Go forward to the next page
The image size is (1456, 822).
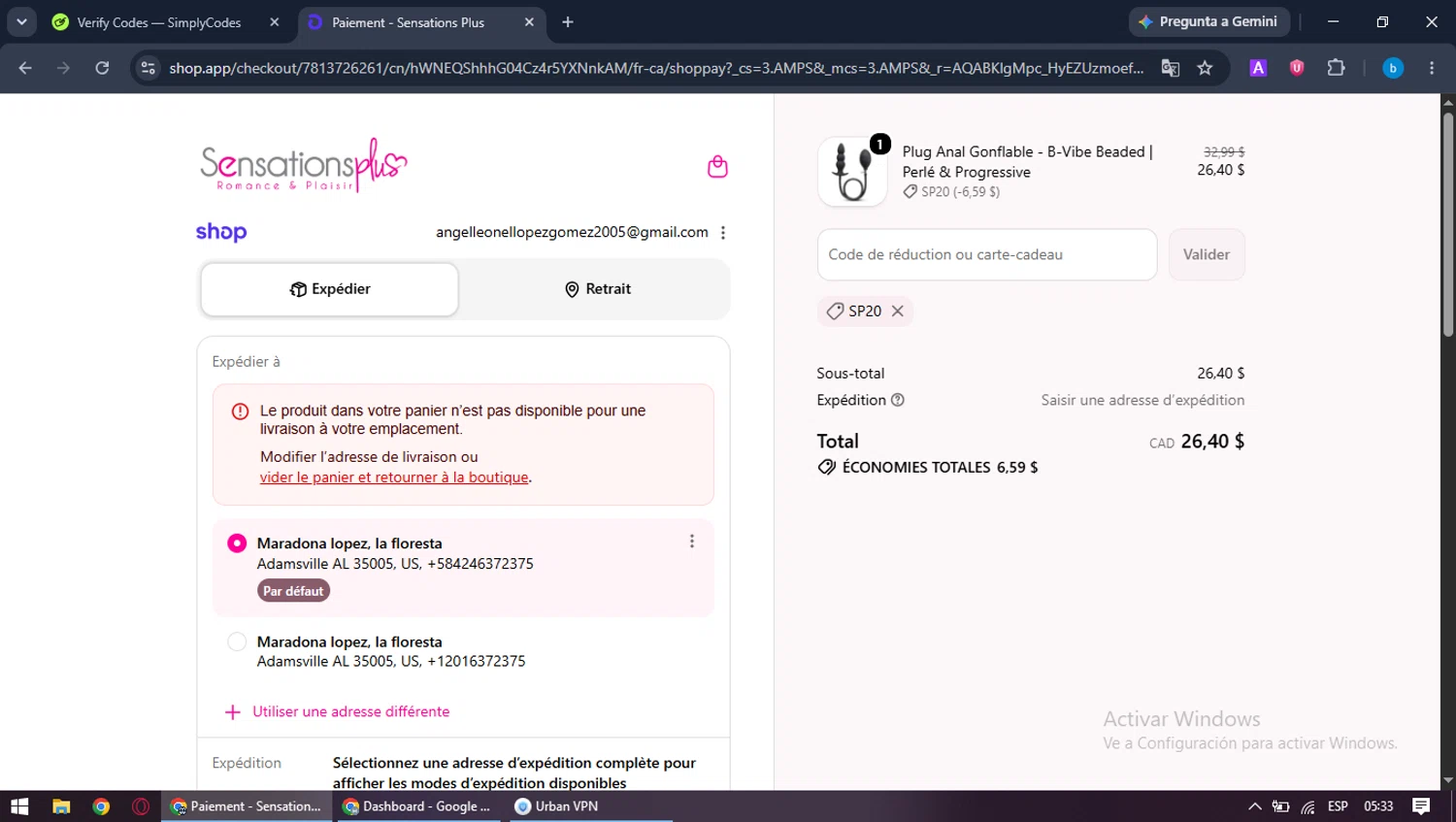[x=64, y=68]
